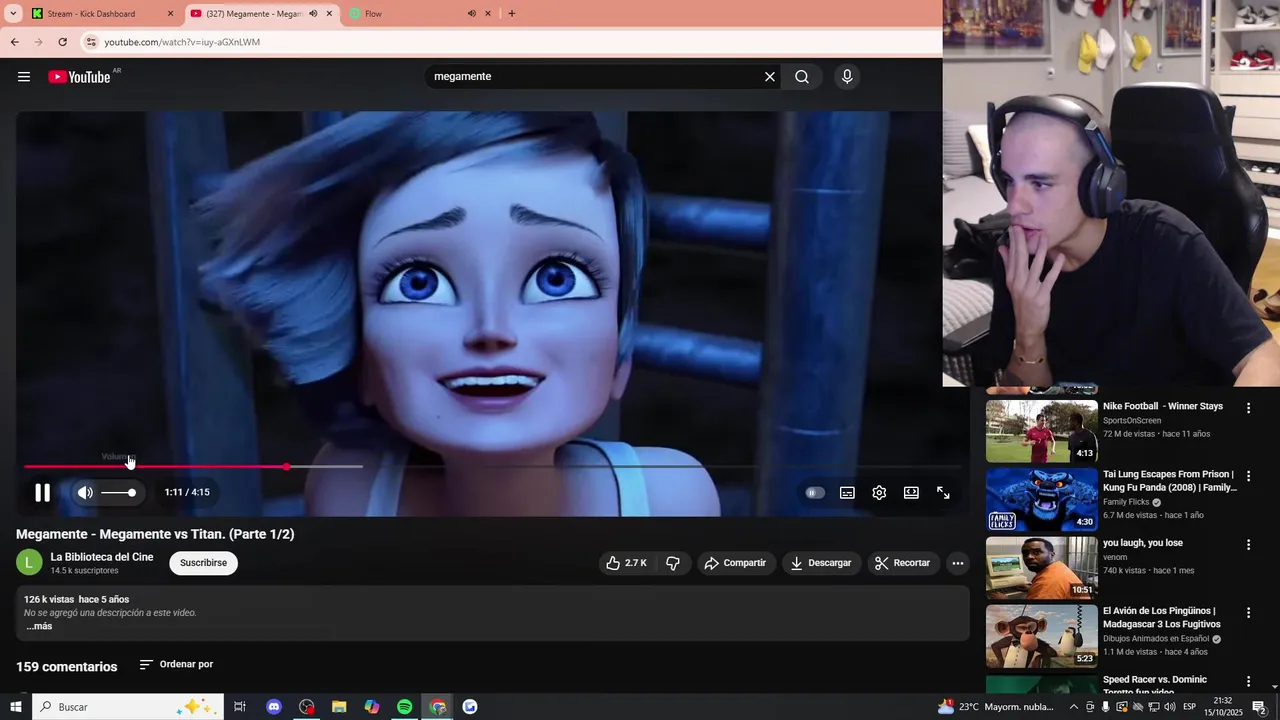Viewport: 1280px width, 720px height.
Task: Close the Flow tab
Action: point(488,14)
